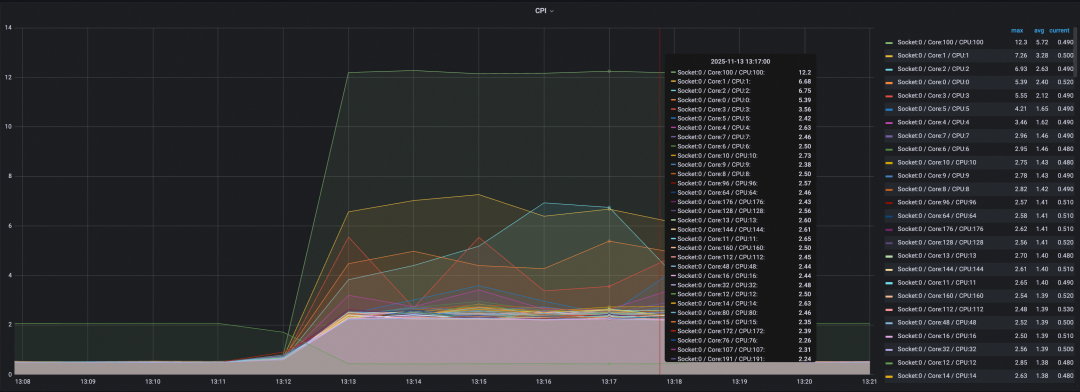Click the Core:0 / CPU:0 legend color swatch
Screen dimensions: 1080x392
point(889,83)
